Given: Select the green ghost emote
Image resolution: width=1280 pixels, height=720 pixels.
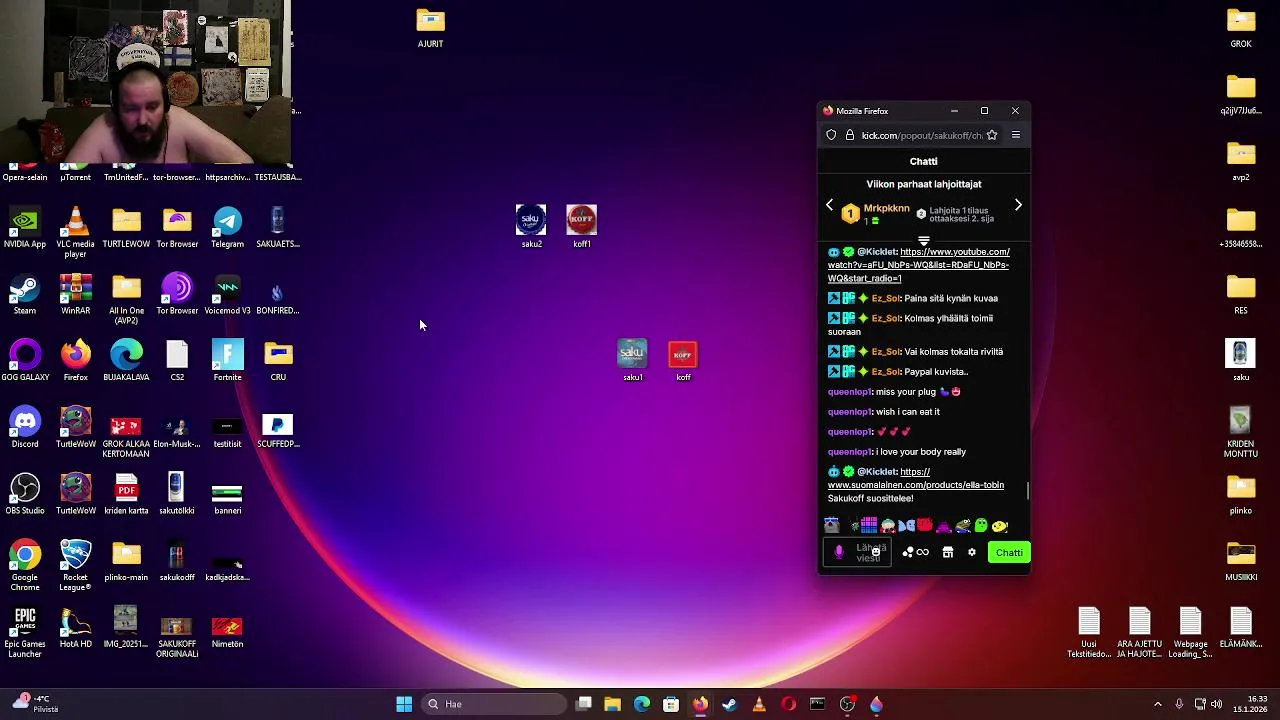Looking at the screenshot, I should [x=981, y=525].
